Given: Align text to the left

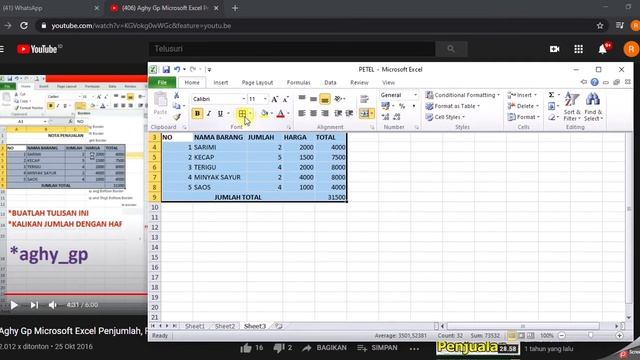Looking at the screenshot, I should (302, 113).
